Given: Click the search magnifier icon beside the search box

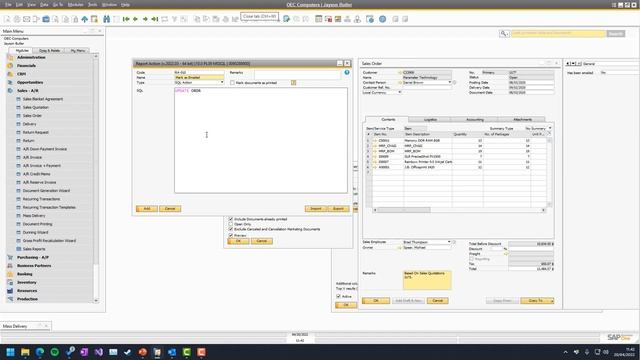Looking at the screenshot, I should click(504, 33).
